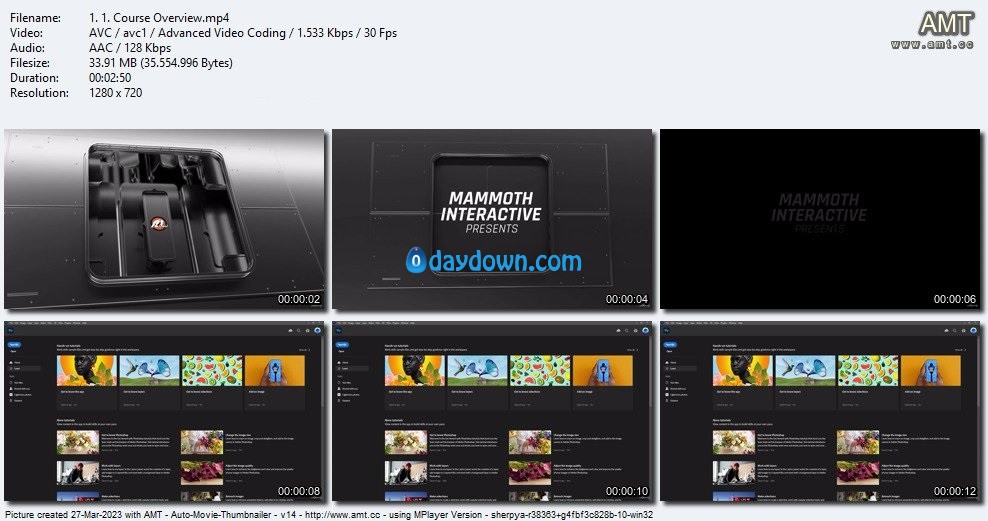
Task: Click the search magnifier icon in the 00:00:08 frame
Action: 299,331
